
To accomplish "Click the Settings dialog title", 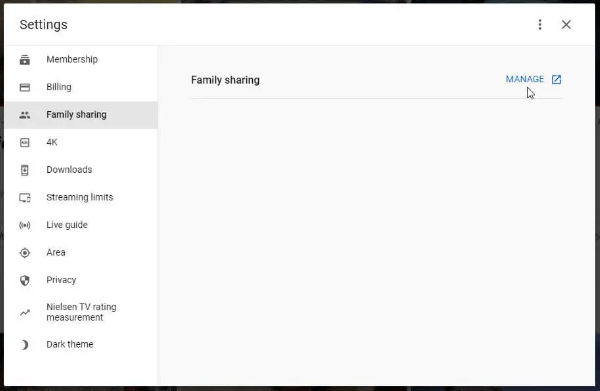I will tap(44, 25).
